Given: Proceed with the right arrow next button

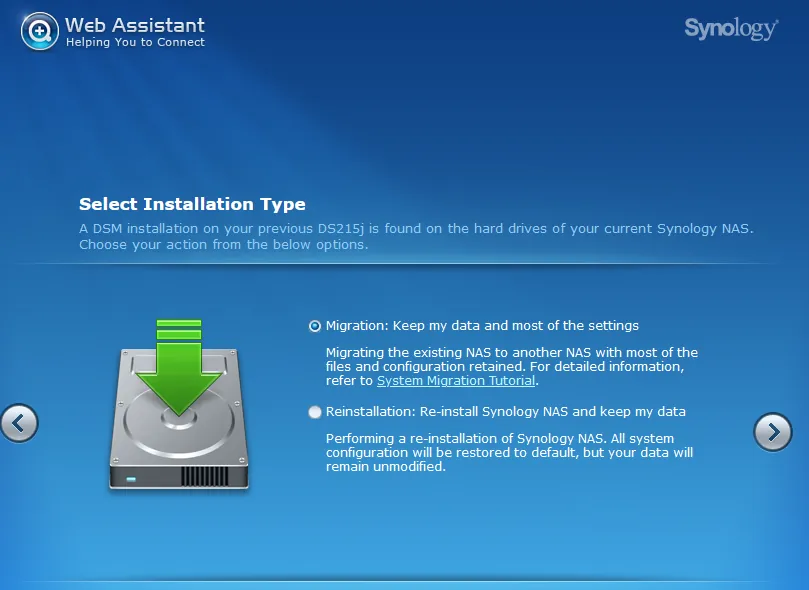Looking at the screenshot, I should pos(773,432).
